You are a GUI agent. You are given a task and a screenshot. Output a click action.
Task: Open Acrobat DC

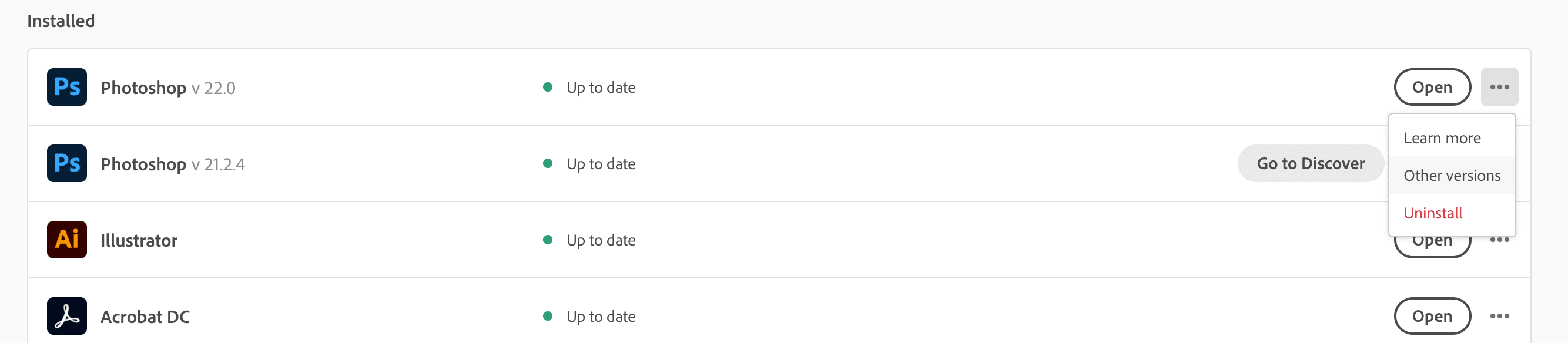point(1432,316)
